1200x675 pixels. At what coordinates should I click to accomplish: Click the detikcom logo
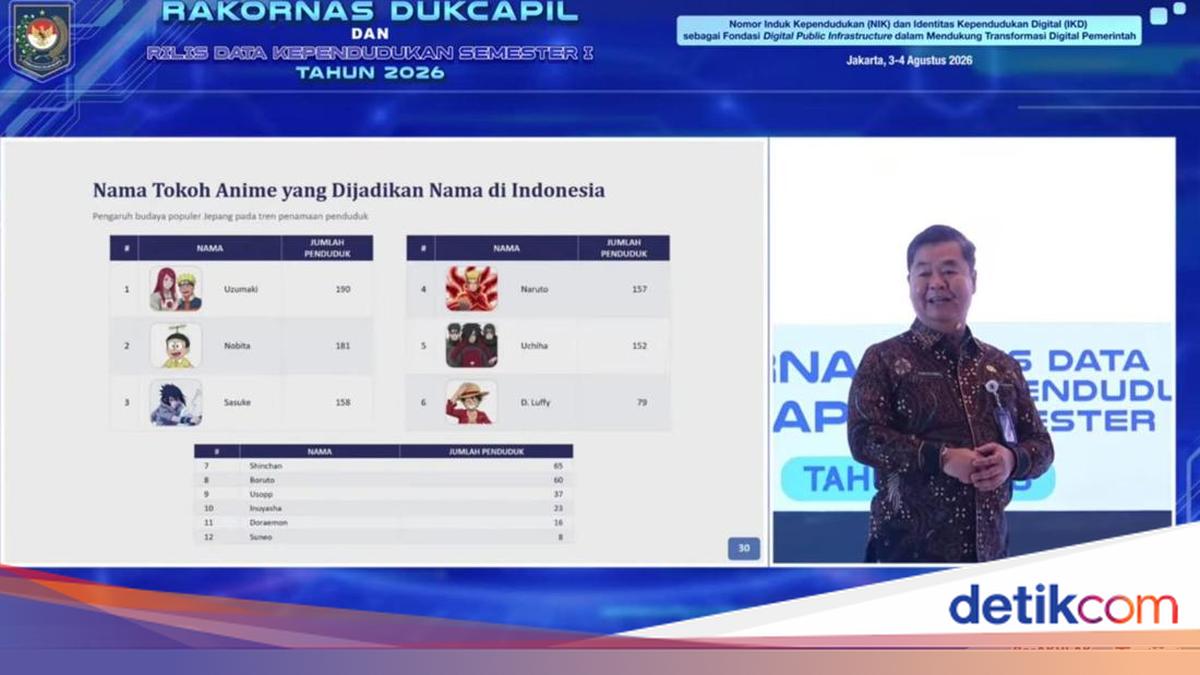click(1063, 606)
